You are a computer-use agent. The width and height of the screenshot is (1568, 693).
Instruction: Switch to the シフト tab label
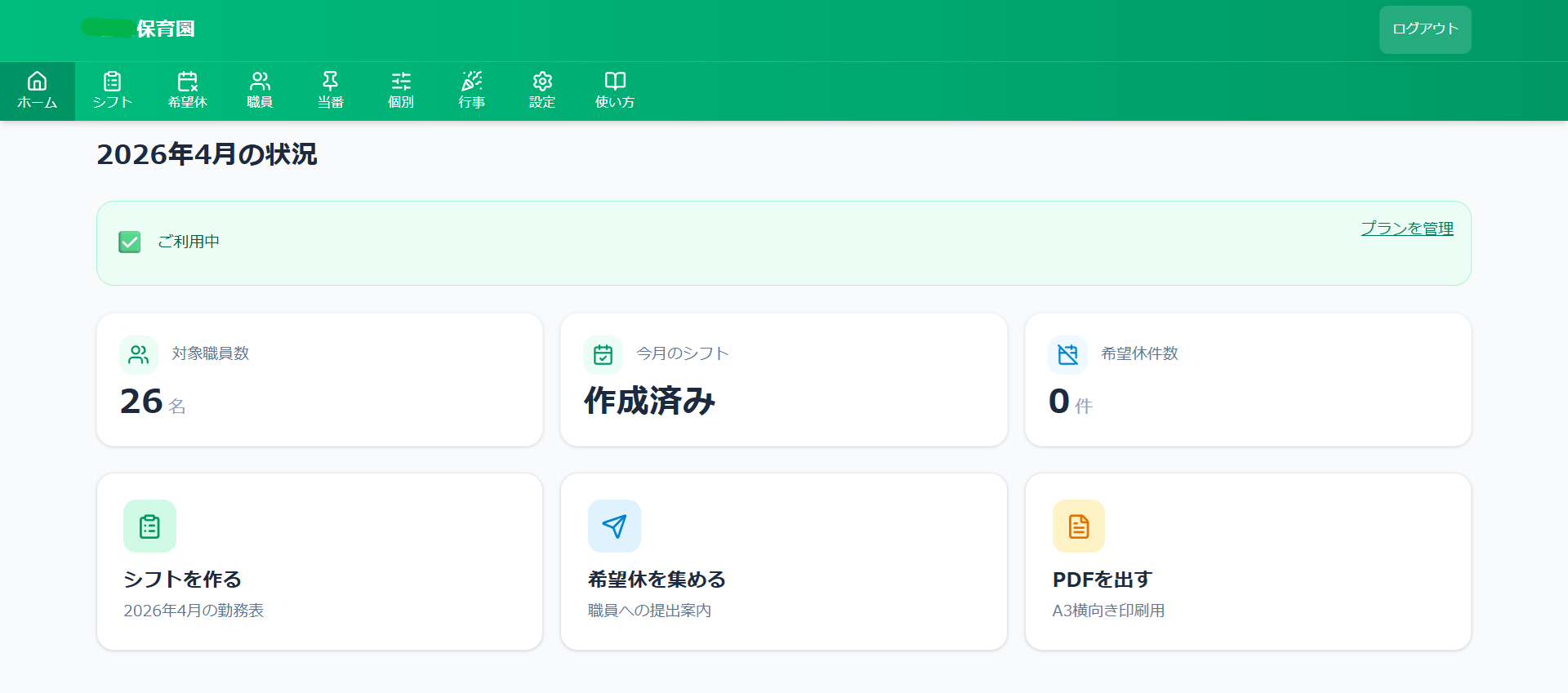112,102
